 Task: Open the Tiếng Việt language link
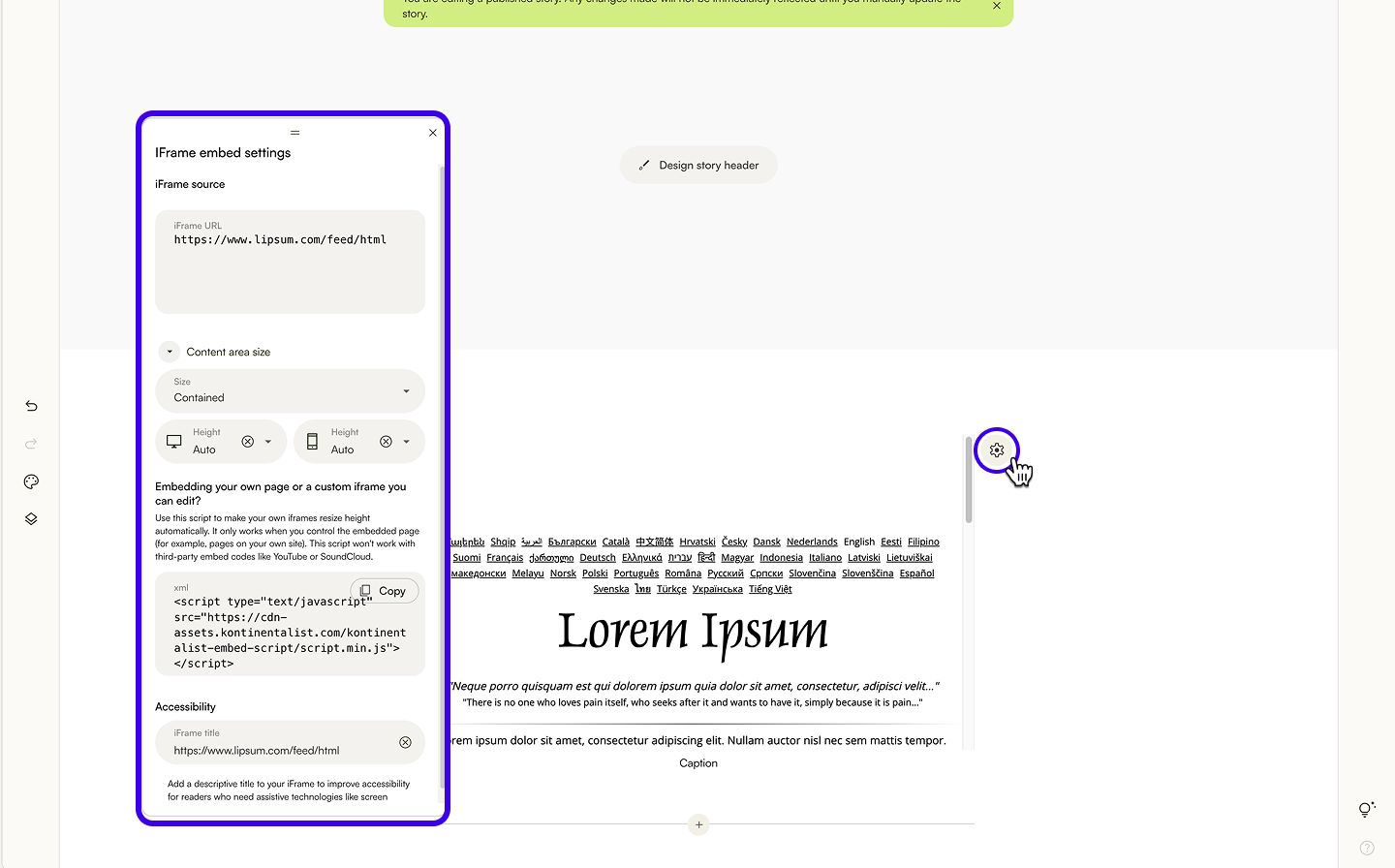click(x=770, y=589)
